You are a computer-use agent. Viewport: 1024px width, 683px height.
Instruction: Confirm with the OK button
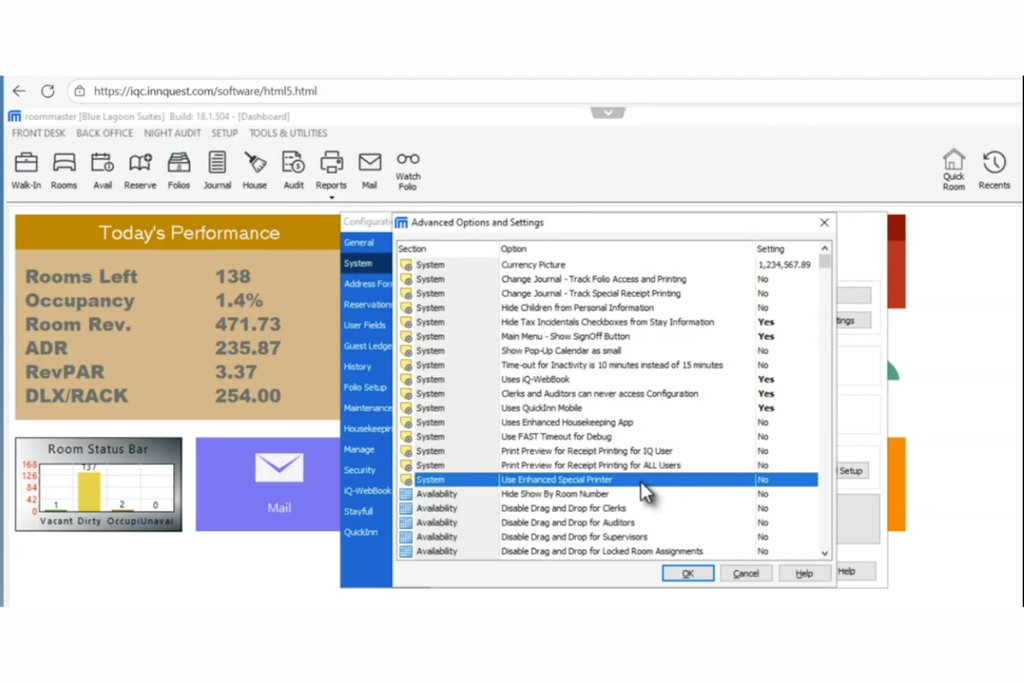[x=688, y=573]
